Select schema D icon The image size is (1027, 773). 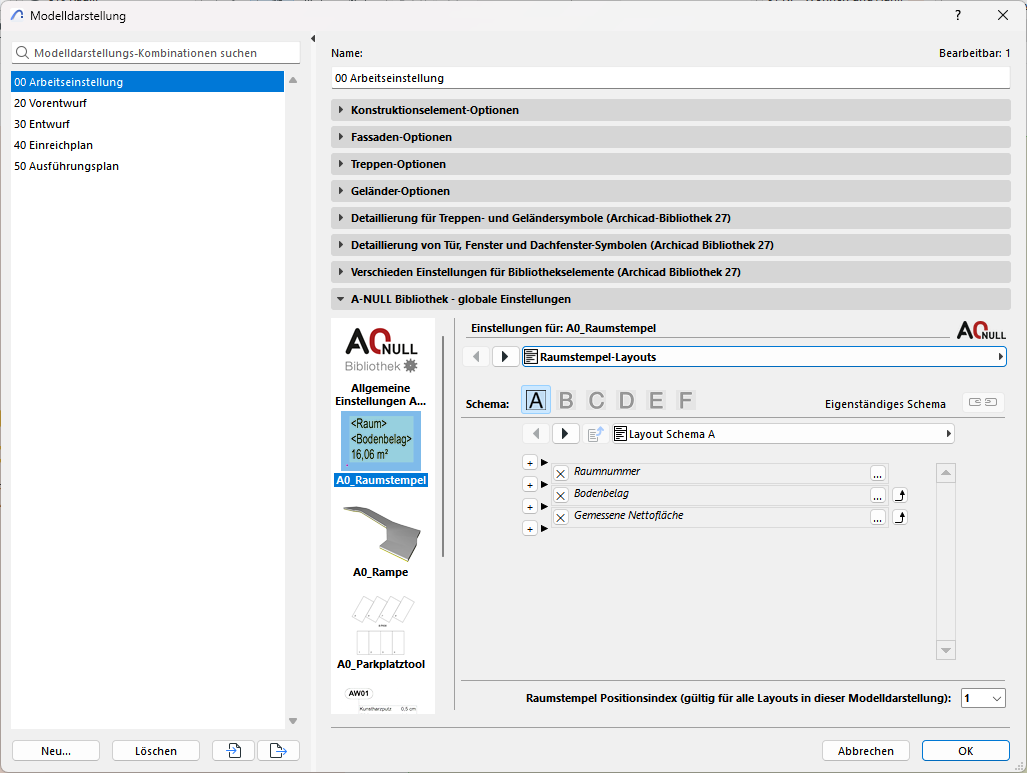pyautogui.click(x=626, y=400)
